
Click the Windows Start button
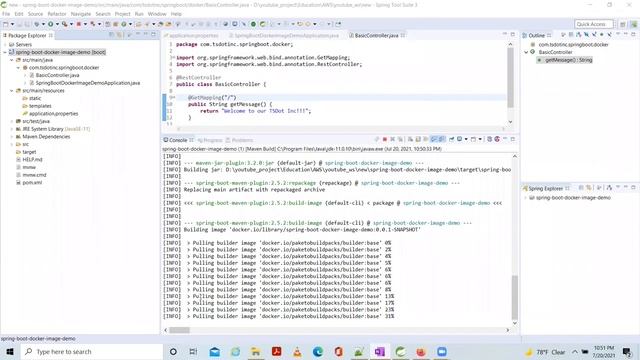point(10,351)
